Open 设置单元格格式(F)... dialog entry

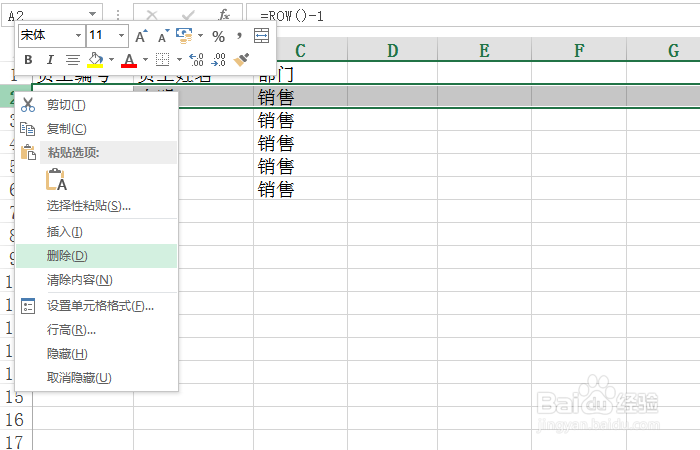(96, 306)
